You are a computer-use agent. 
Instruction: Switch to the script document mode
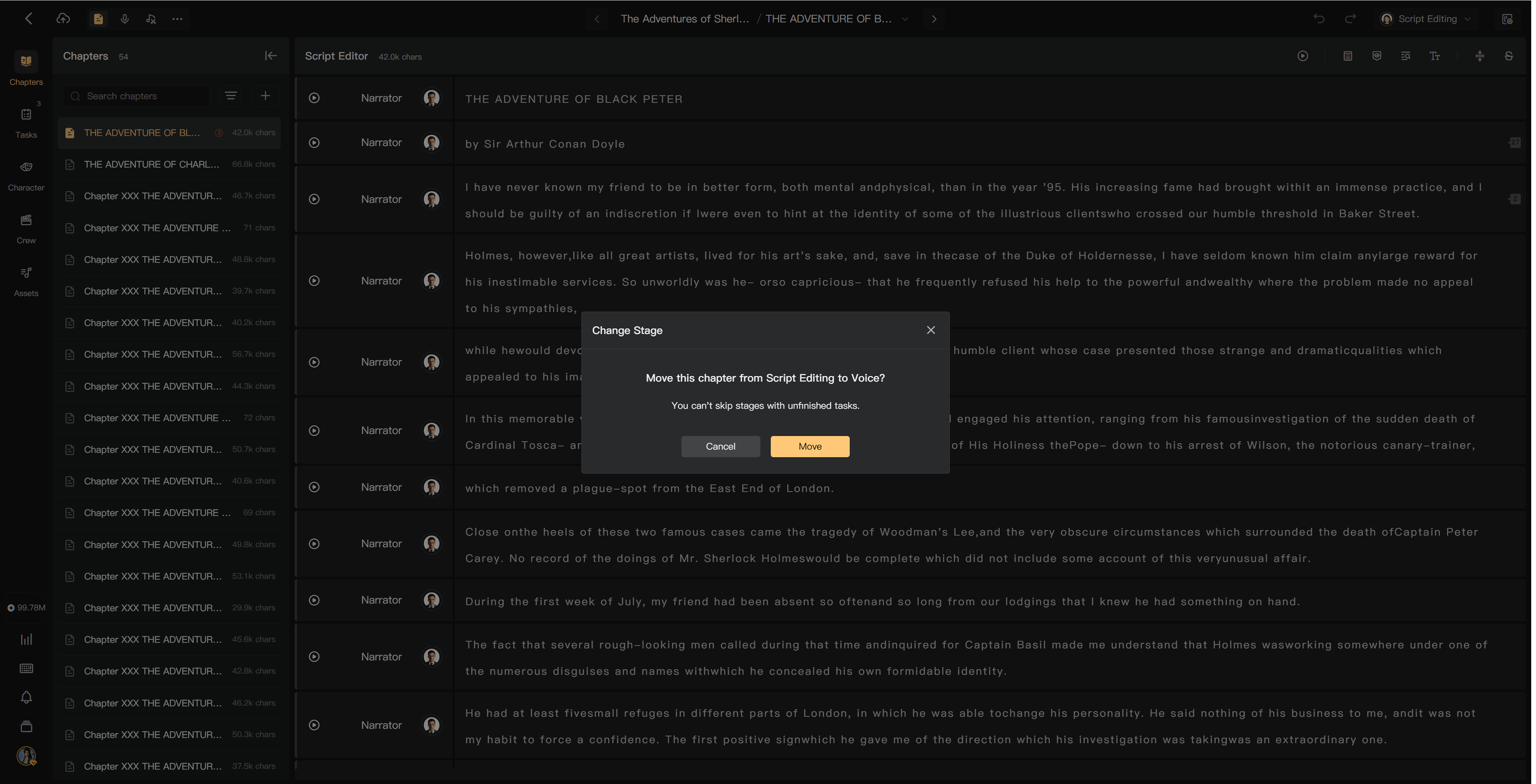(x=98, y=19)
